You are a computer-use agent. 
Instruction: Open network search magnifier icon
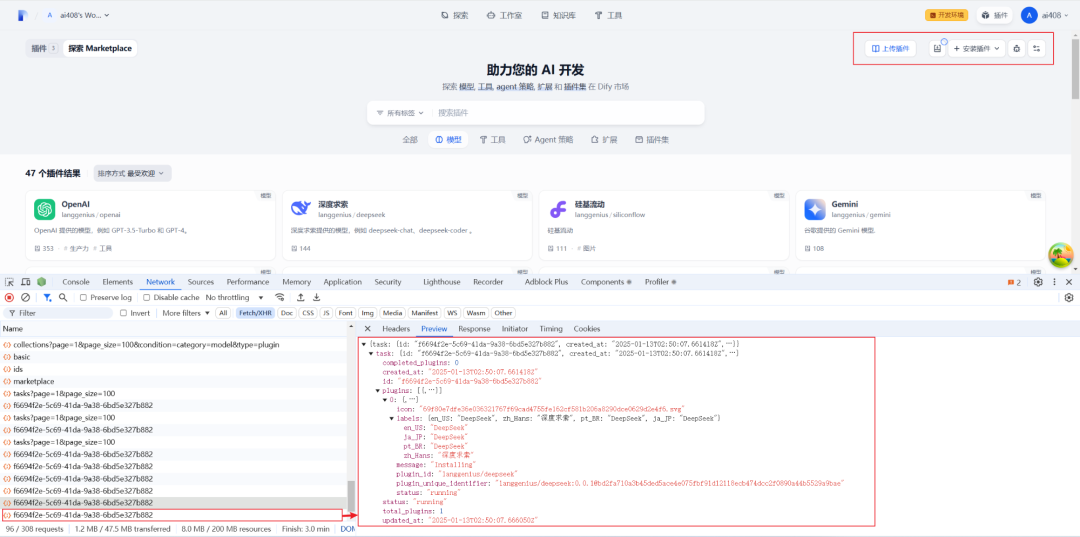63,297
